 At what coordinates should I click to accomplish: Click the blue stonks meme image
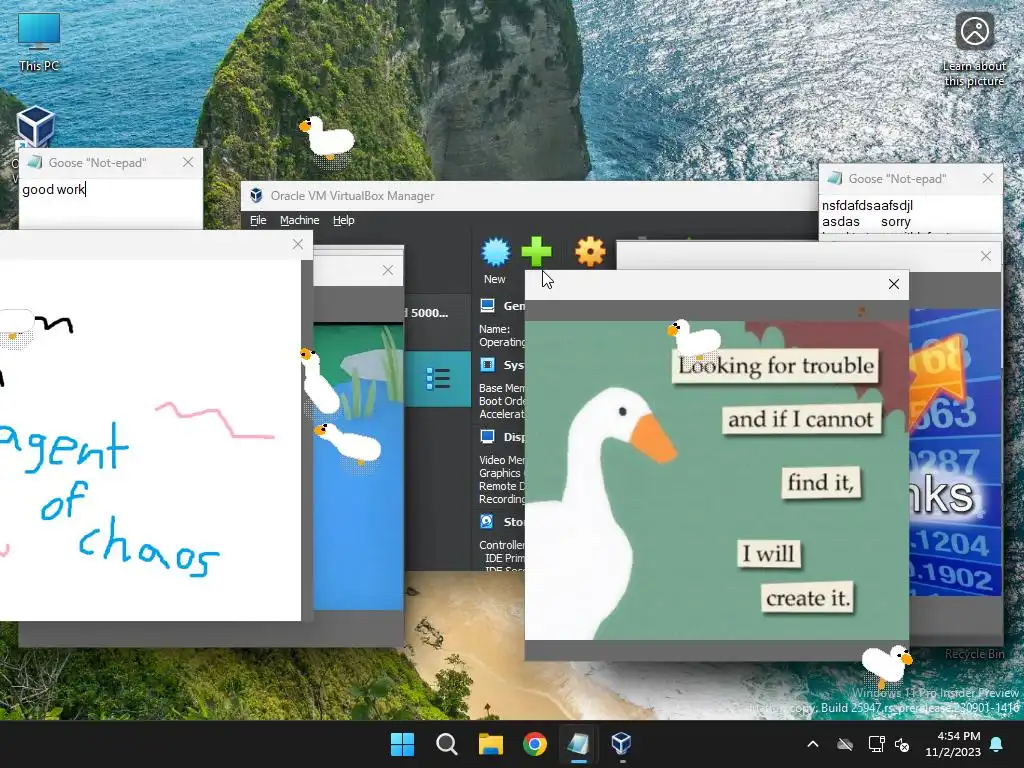955,452
